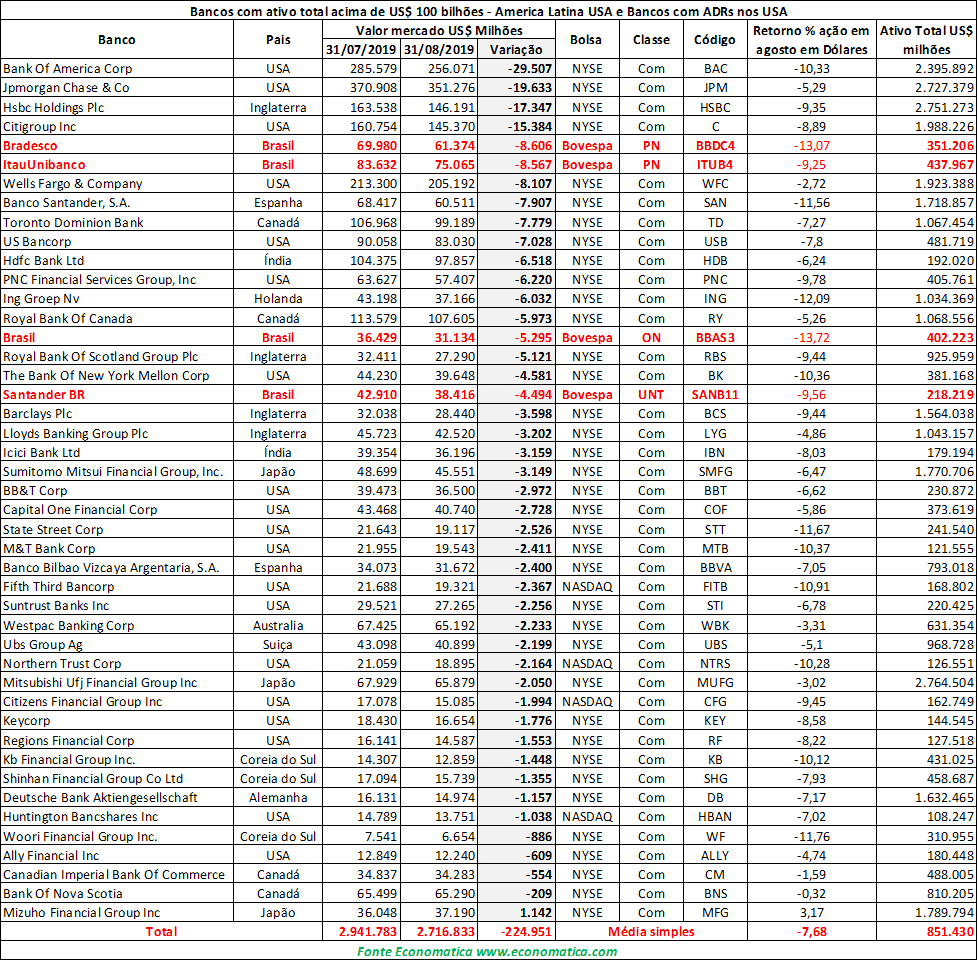
Task: Click Mizuho Financial Group Inc name
Action: click(81, 913)
